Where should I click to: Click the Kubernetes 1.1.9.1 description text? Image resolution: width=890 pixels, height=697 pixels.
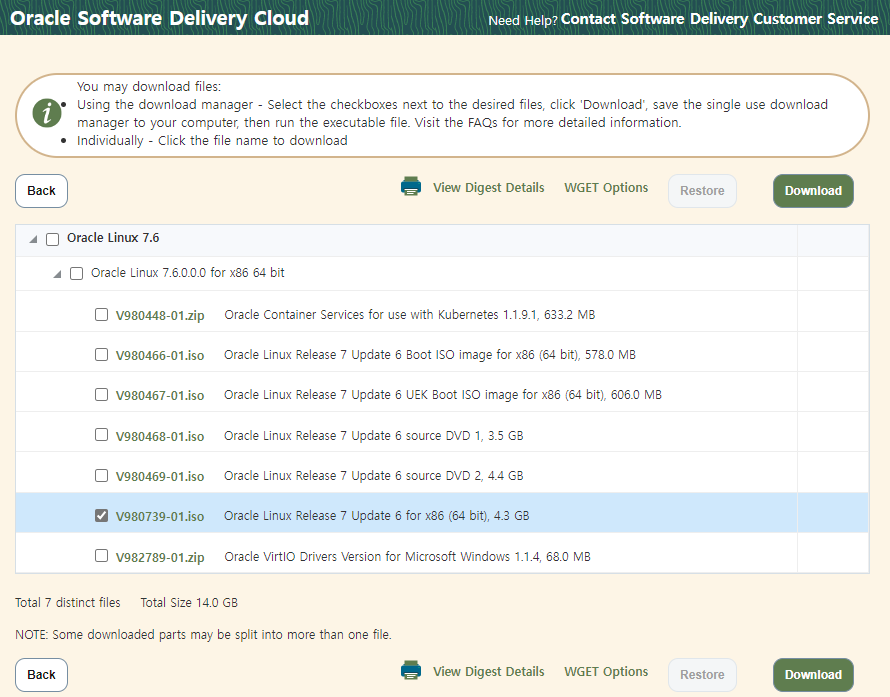410,315
